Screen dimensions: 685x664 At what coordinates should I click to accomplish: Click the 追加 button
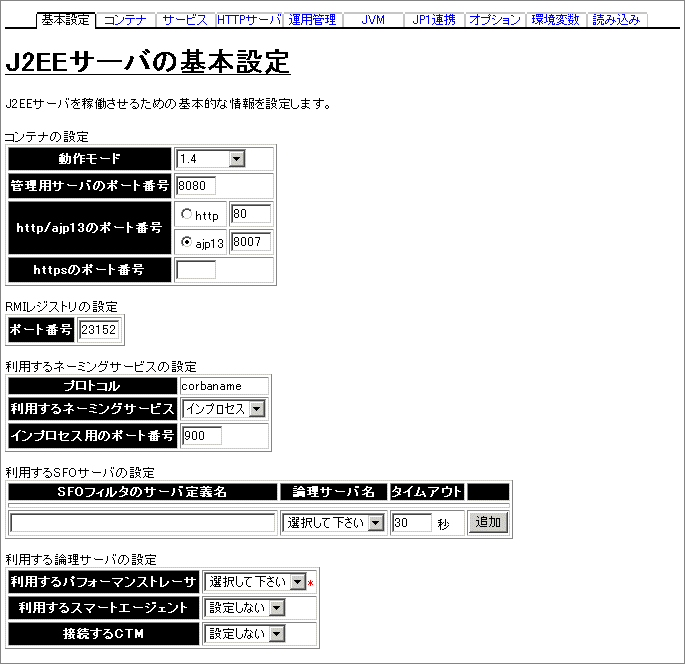point(488,522)
